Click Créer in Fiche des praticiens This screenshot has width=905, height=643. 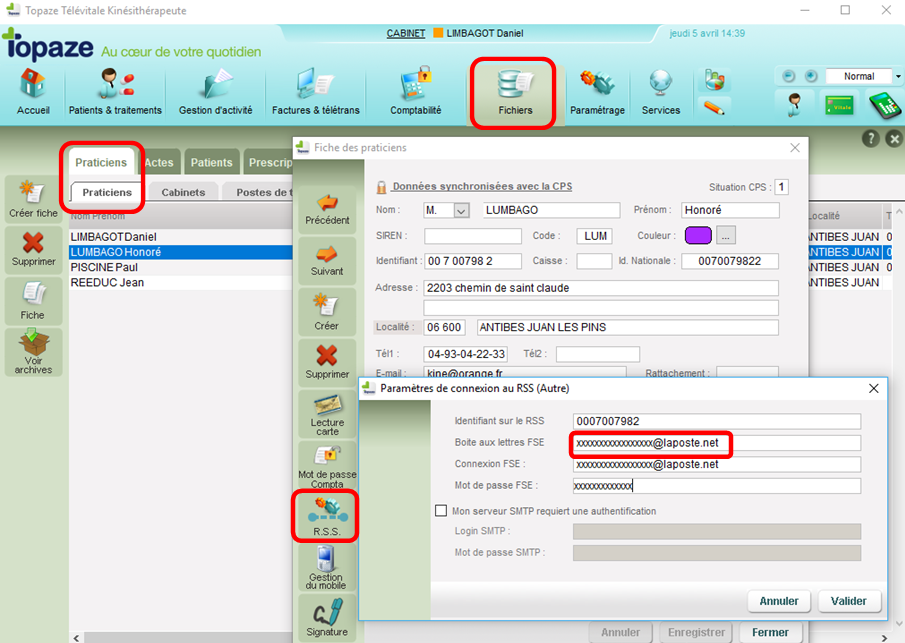click(x=327, y=312)
